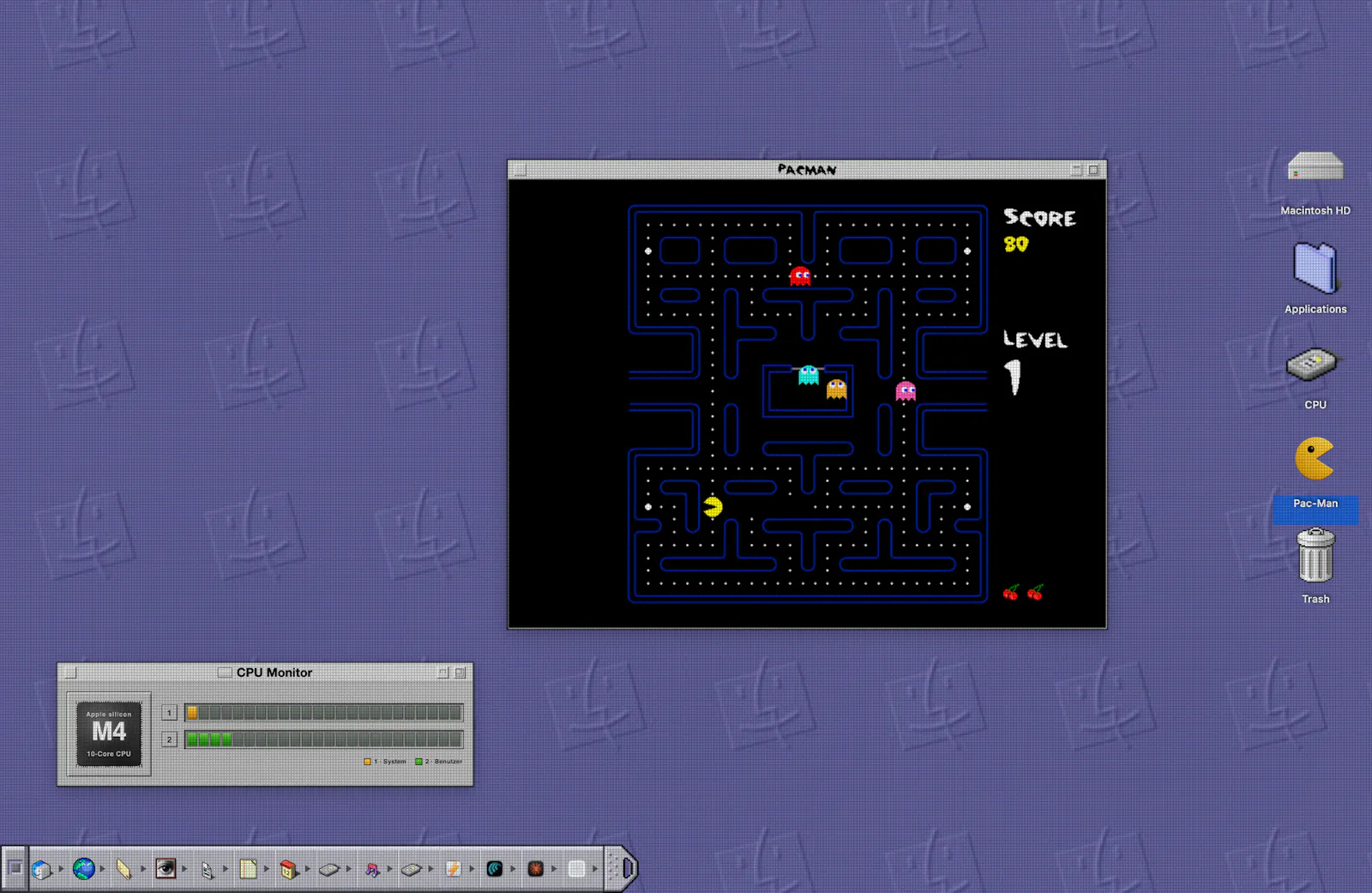Expand arrow beside the notepad strip icon
This screenshot has height=893, width=1372.
(x=267, y=869)
